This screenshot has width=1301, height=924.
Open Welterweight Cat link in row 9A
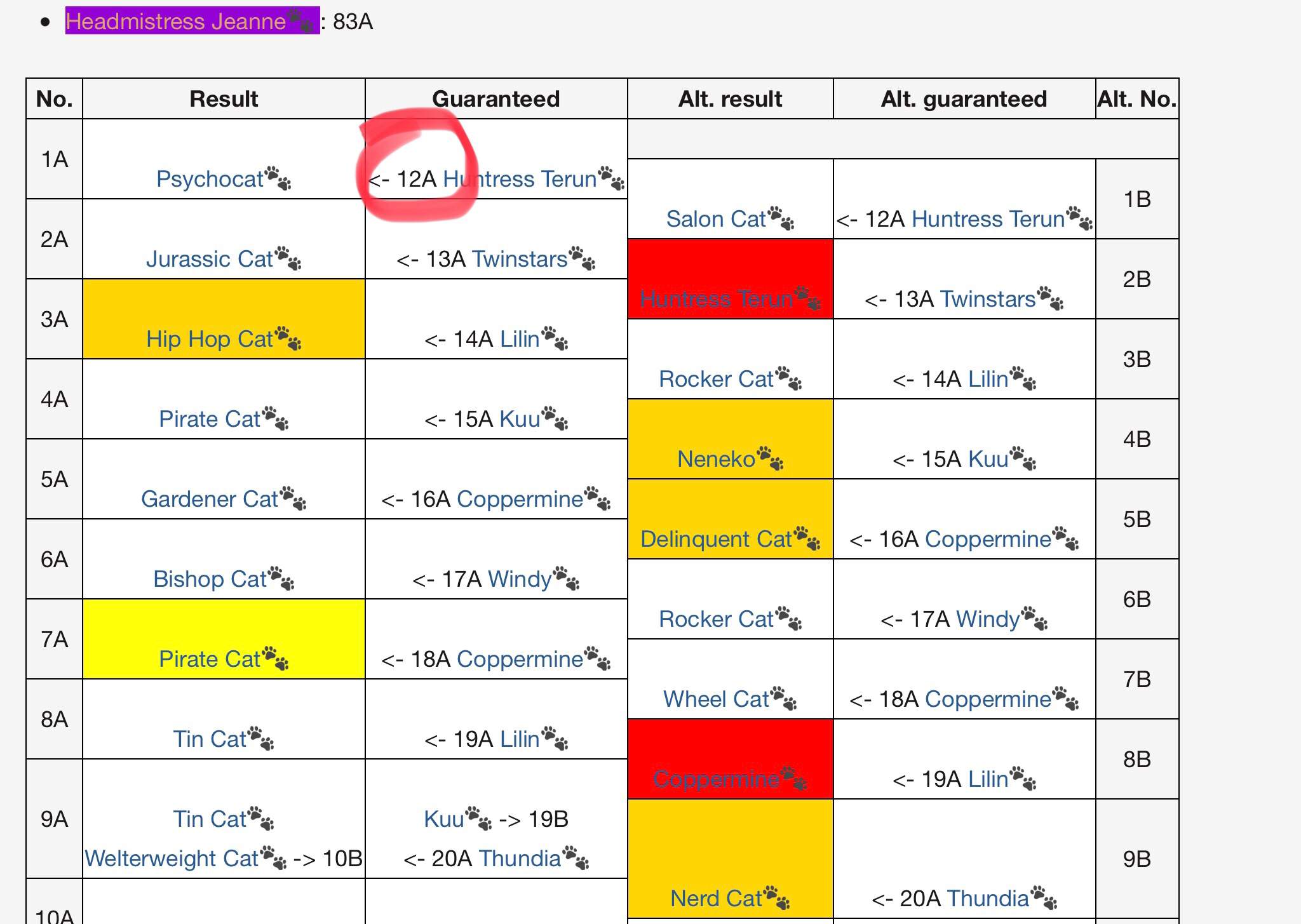pyautogui.click(x=172, y=859)
